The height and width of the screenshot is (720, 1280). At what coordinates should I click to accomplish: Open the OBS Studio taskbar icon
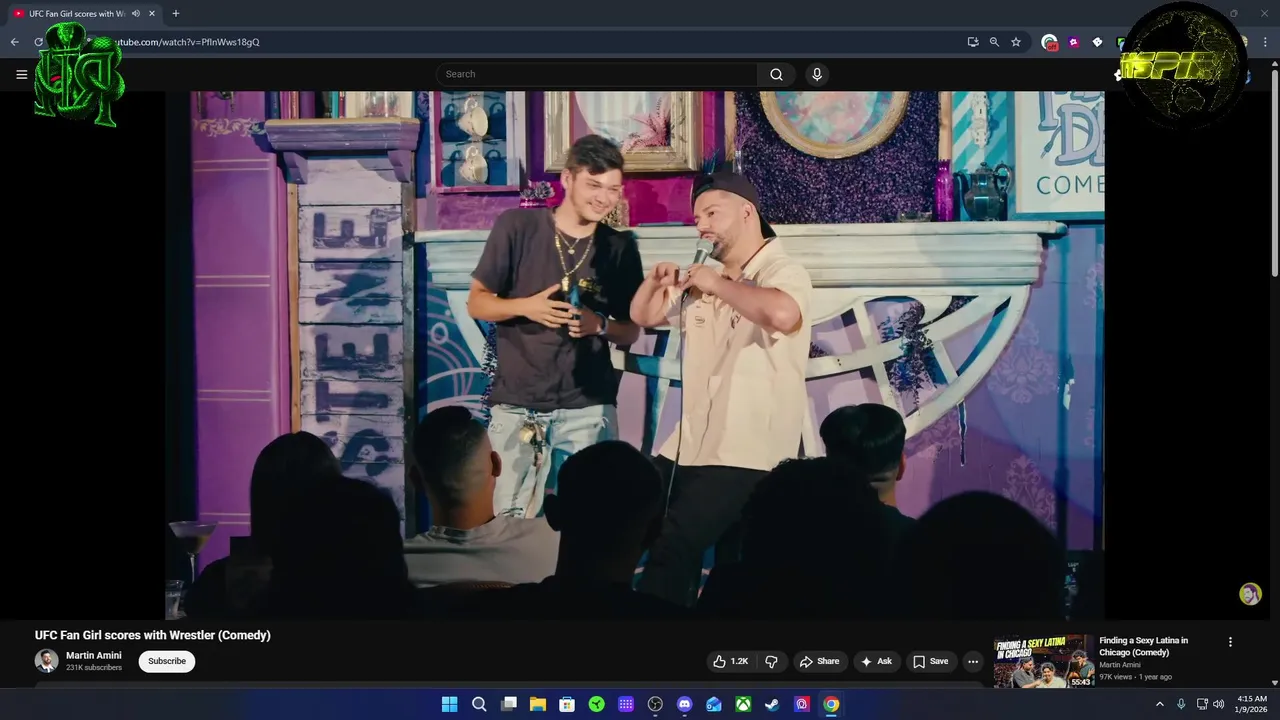tap(655, 704)
